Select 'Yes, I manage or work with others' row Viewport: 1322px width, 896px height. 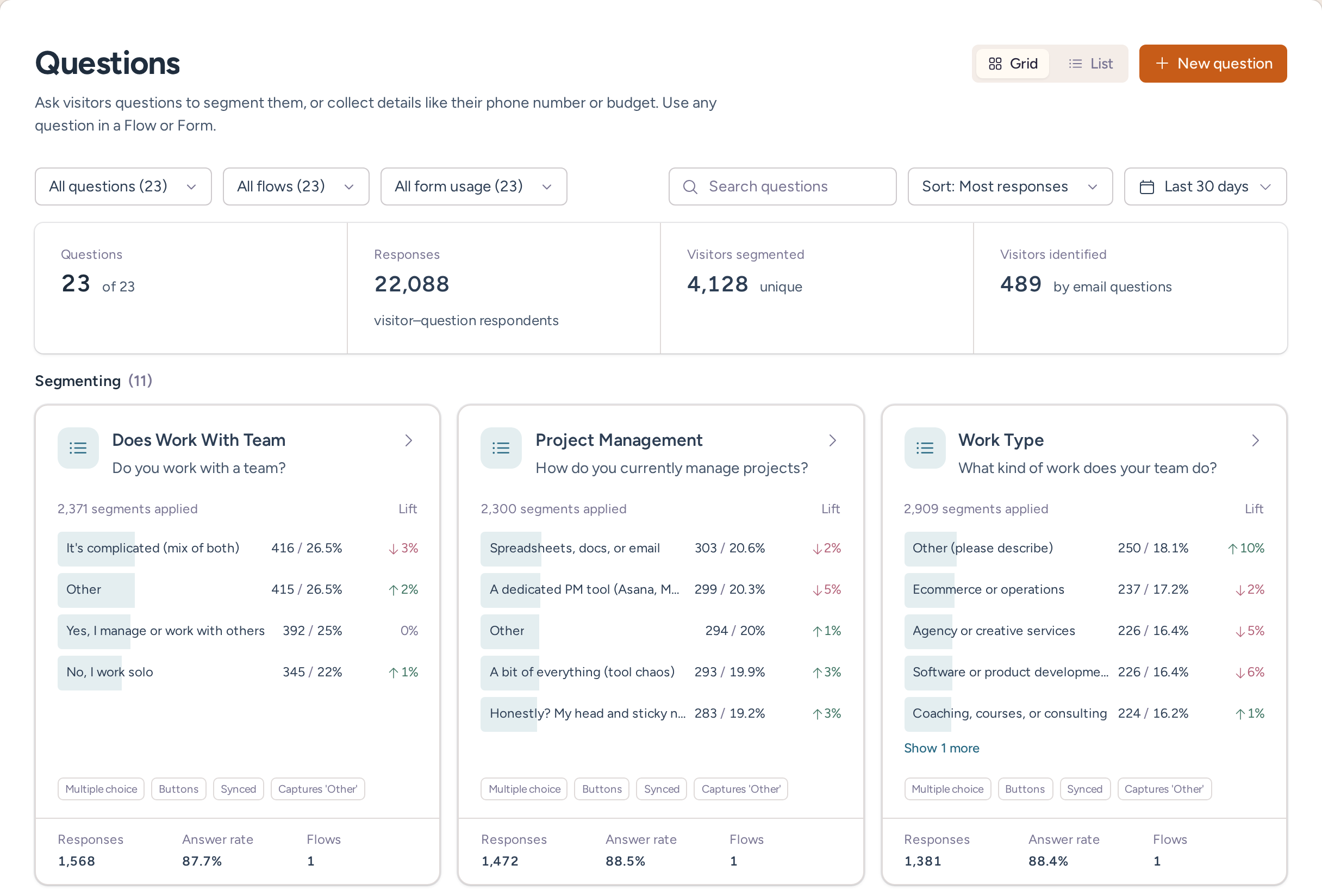[238, 630]
